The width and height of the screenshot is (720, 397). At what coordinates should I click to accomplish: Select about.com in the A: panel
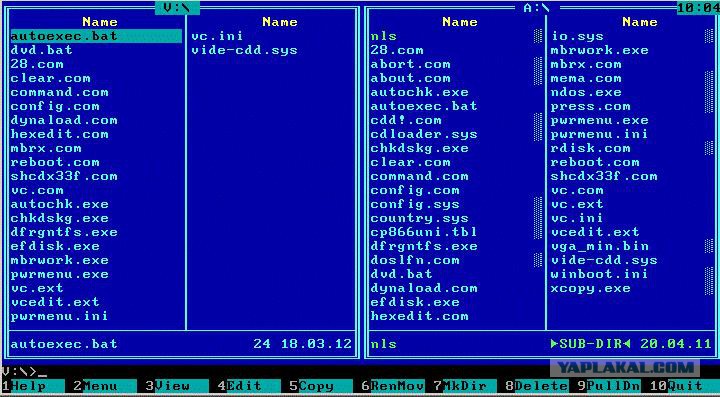(410, 78)
